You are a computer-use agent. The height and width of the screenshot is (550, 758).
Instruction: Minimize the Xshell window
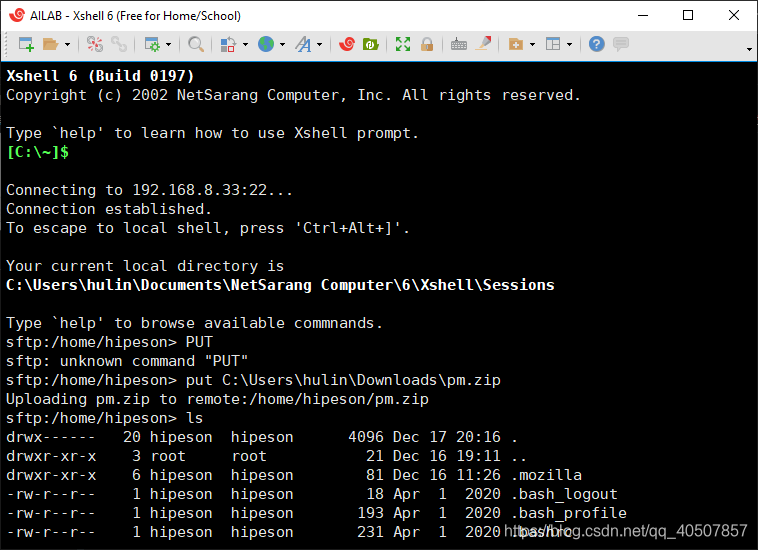click(x=643, y=15)
